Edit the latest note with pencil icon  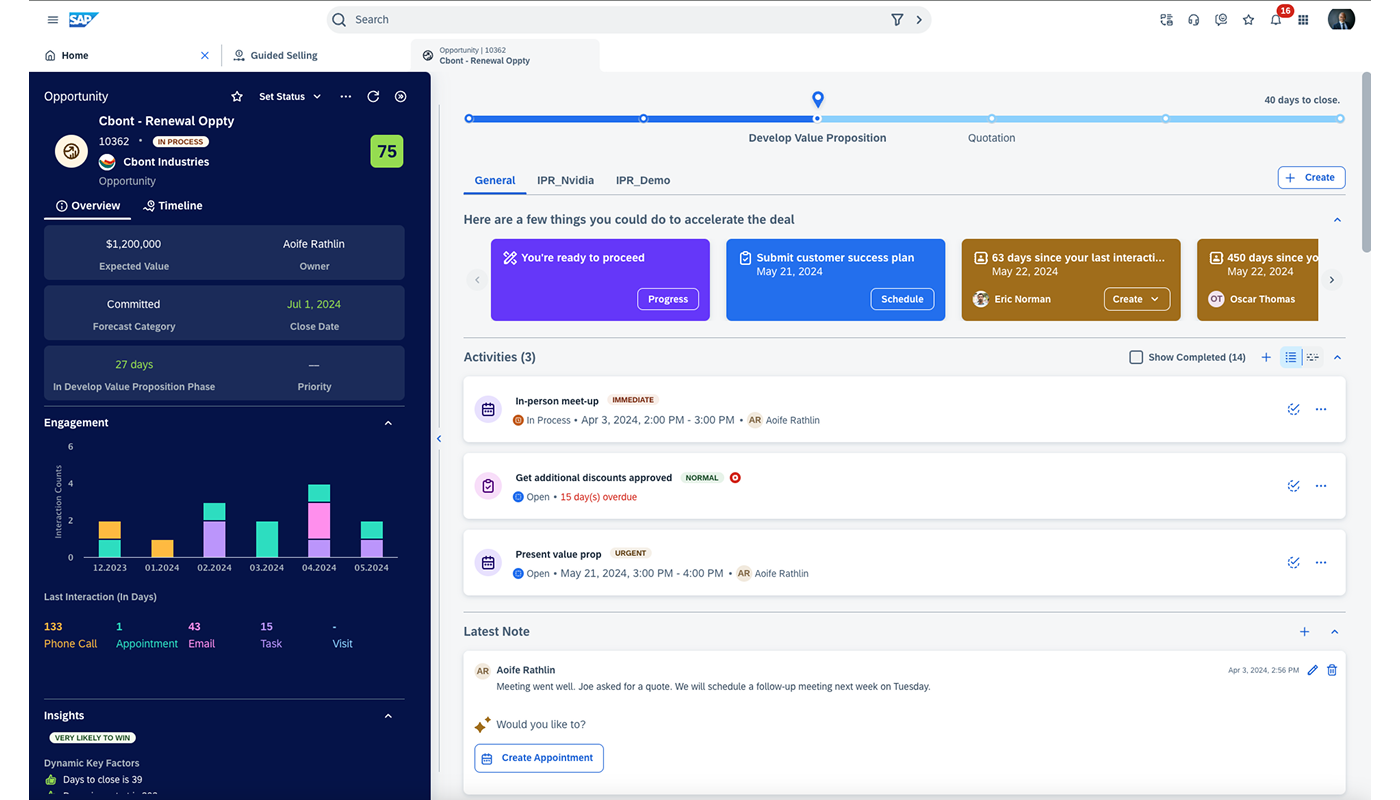[1313, 670]
